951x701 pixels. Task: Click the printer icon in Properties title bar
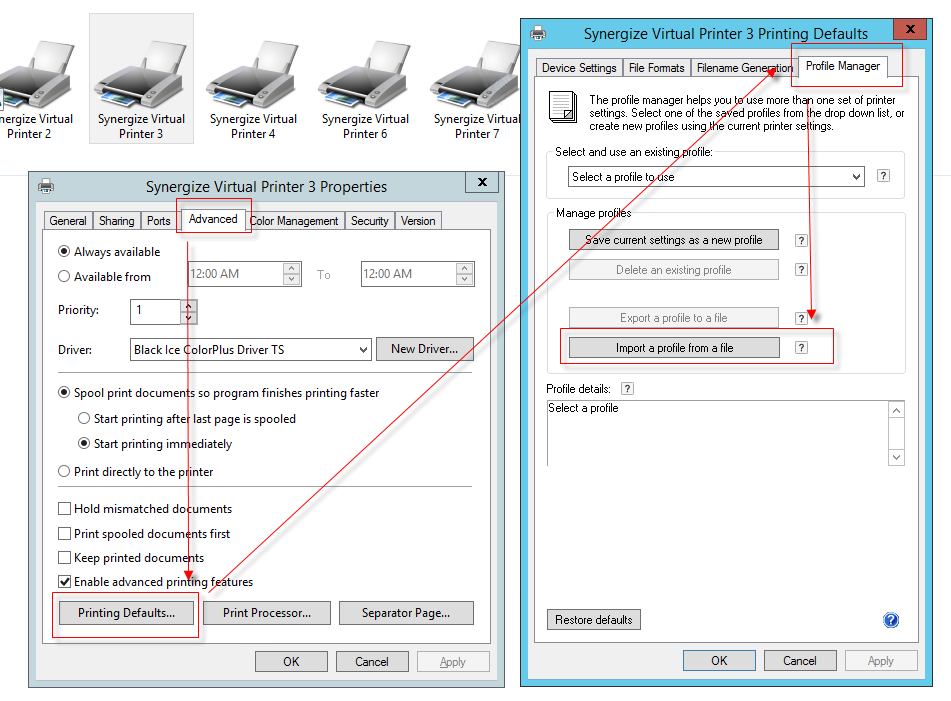46,186
